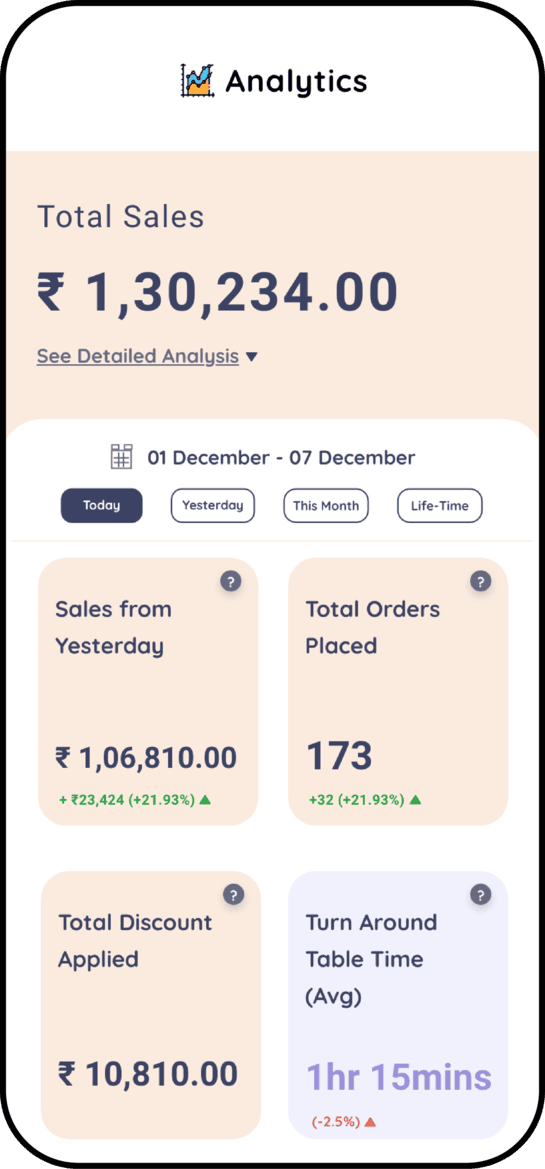This screenshot has height=1169, width=545.
Task: Click the Analytics chart logo icon
Action: pyautogui.click(x=198, y=81)
